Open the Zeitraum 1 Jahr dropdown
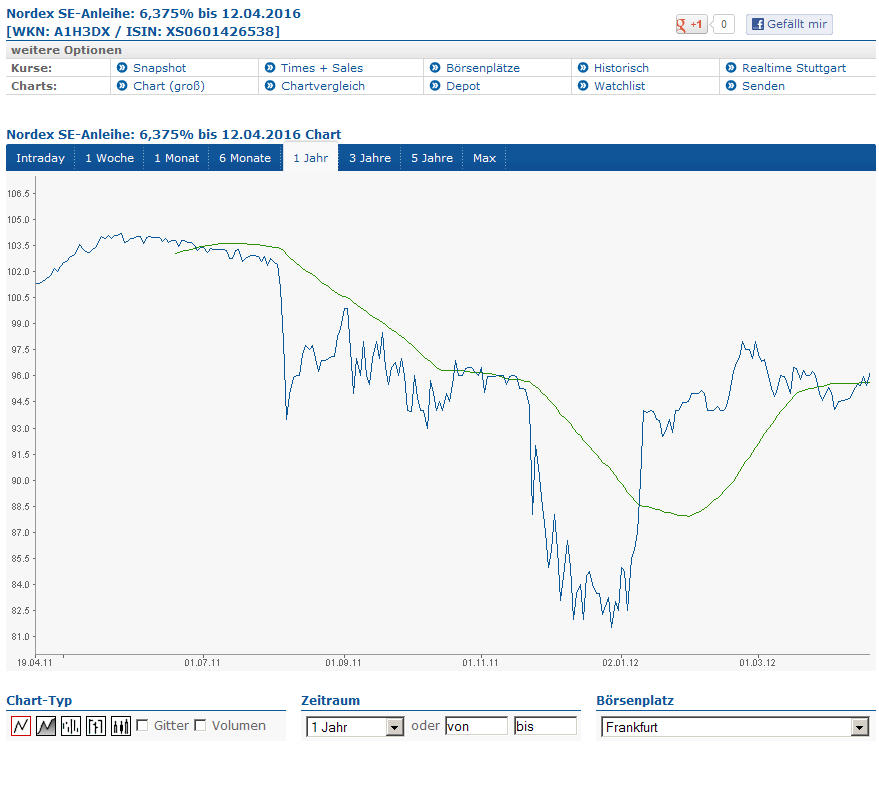879x801 pixels. pos(355,727)
